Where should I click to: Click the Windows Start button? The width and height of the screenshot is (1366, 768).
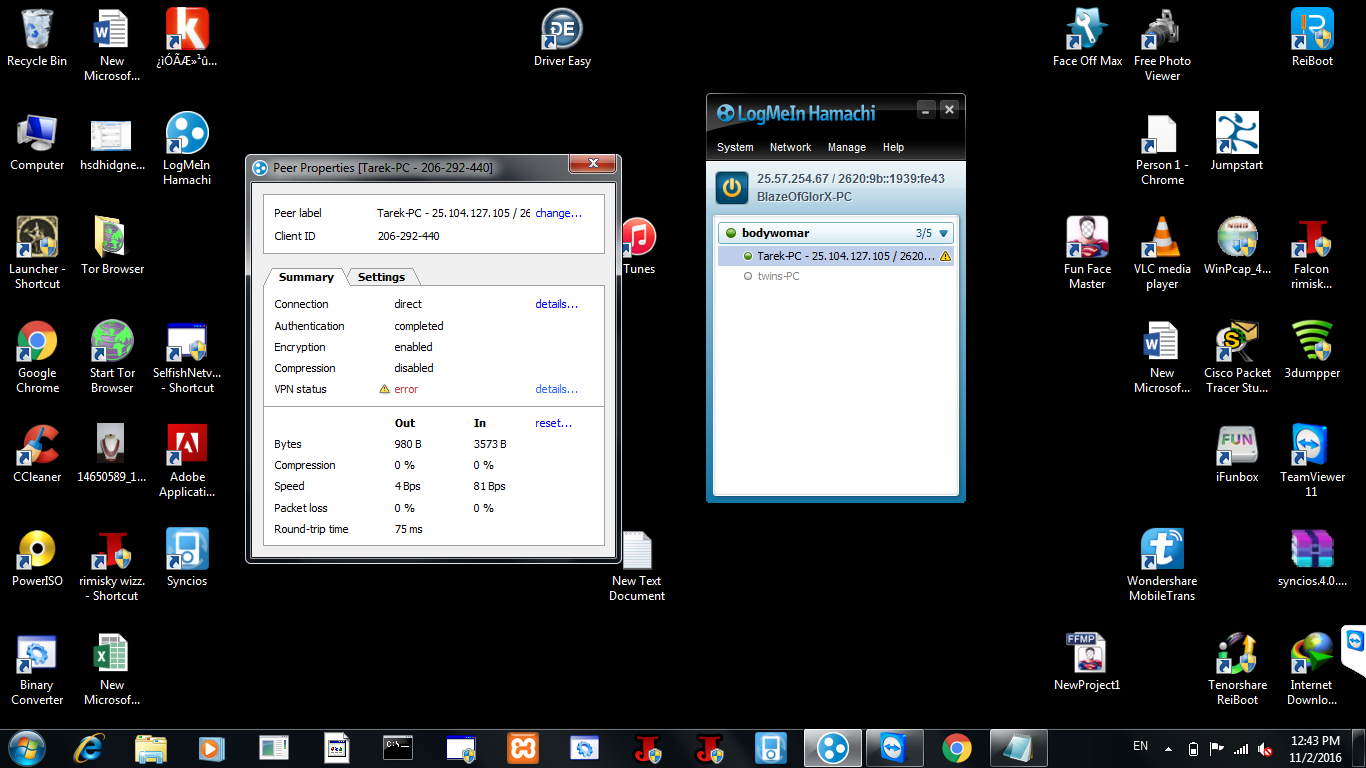(27, 747)
